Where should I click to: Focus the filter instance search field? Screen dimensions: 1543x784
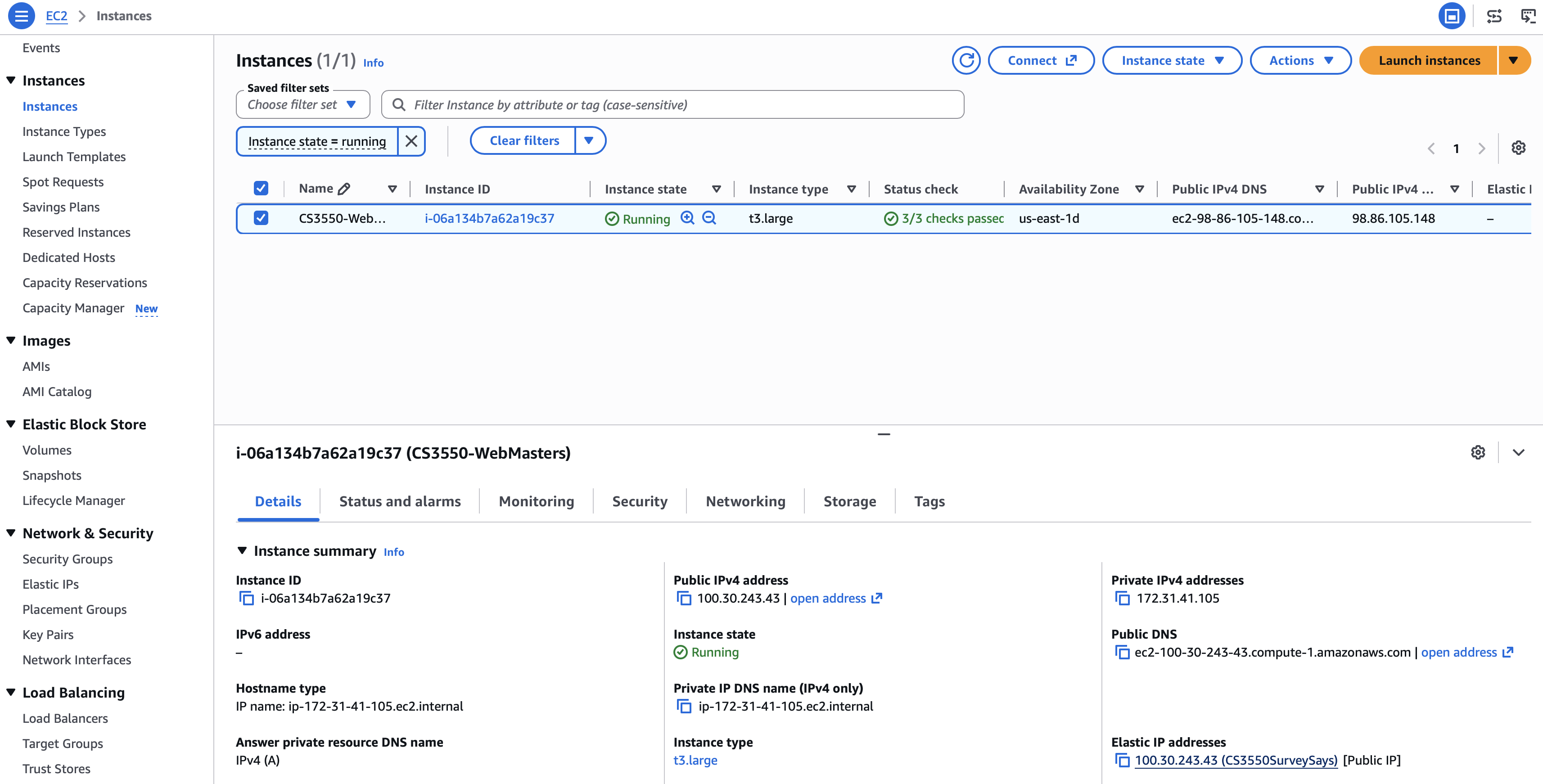(x=672, y=105)
